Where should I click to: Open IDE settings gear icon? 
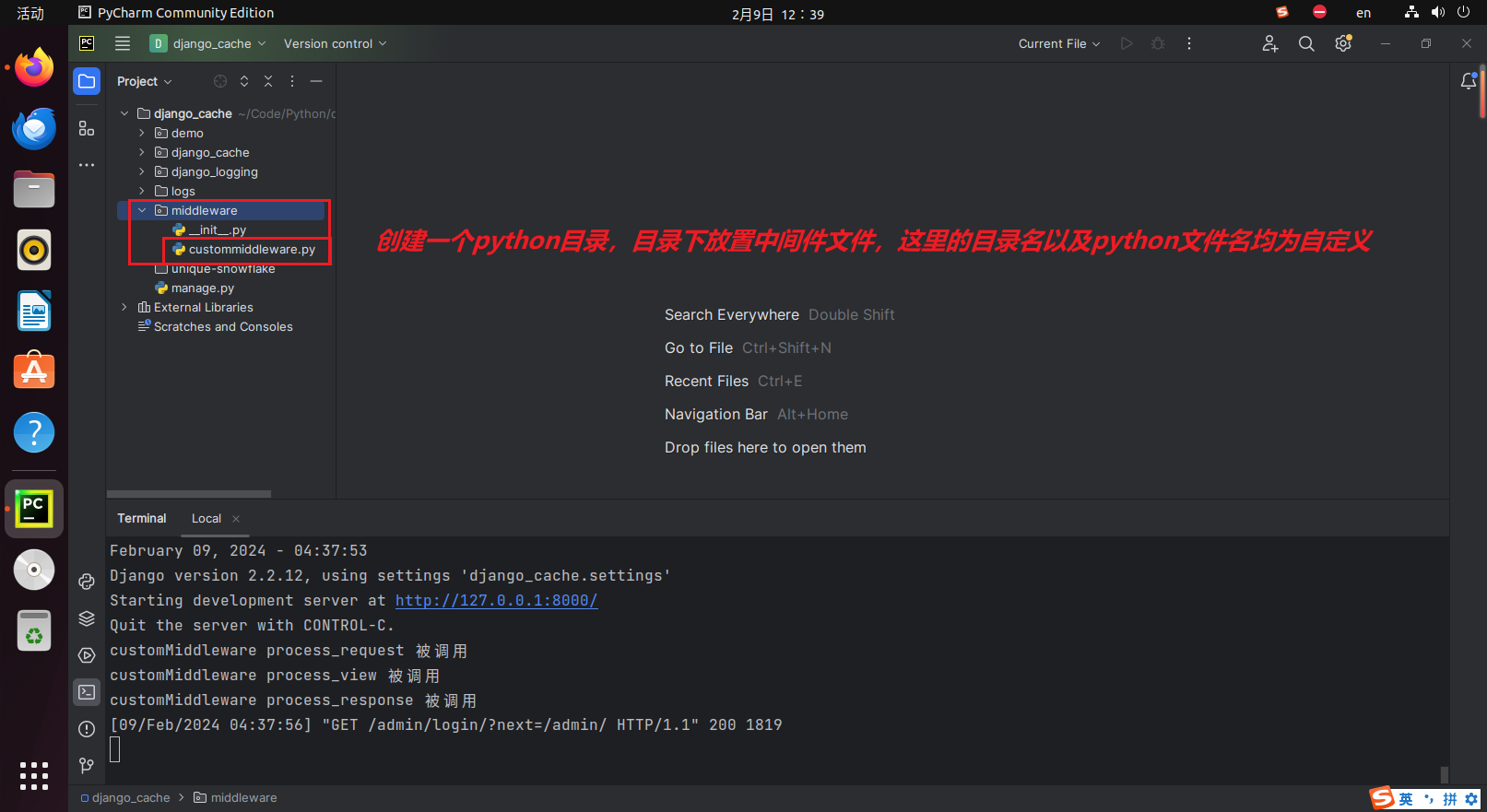(x=1343, y=43)
